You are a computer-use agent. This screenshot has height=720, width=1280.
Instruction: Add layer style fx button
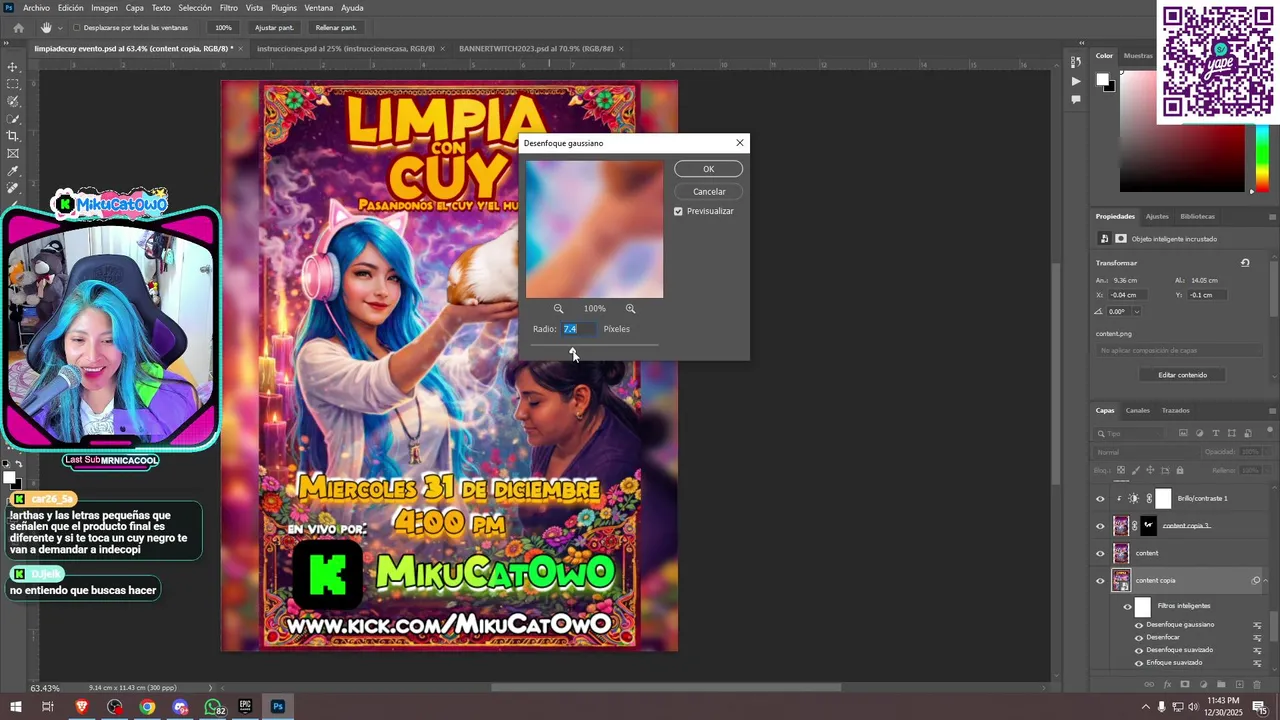tap(1167, 685)
